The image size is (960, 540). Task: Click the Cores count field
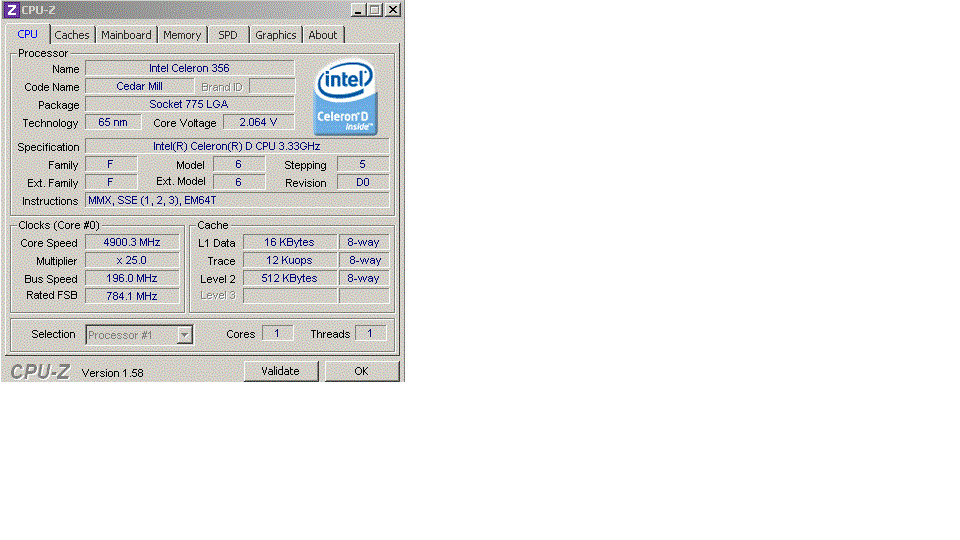pyautogui.click(x=277, y=333)
